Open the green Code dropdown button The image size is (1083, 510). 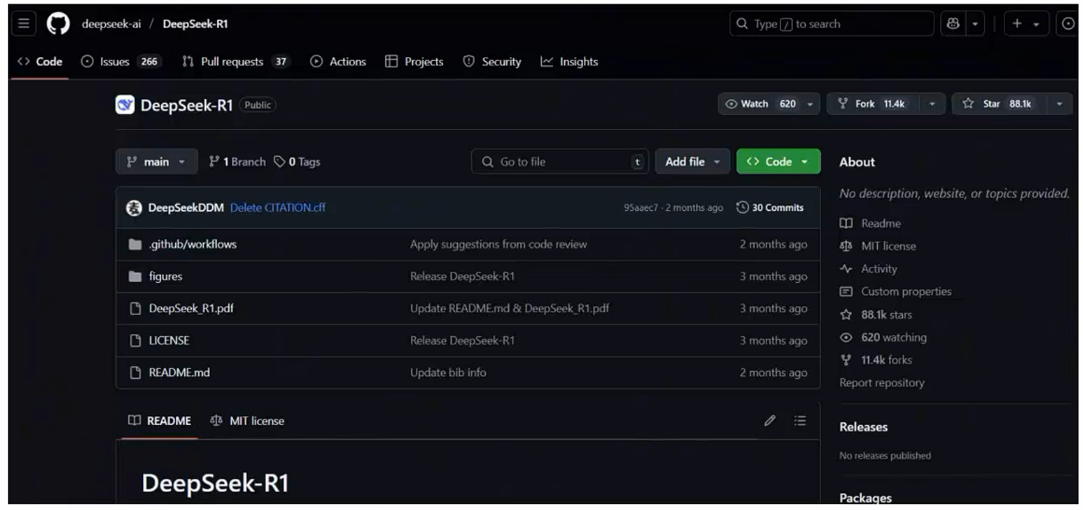coord(778,162)
